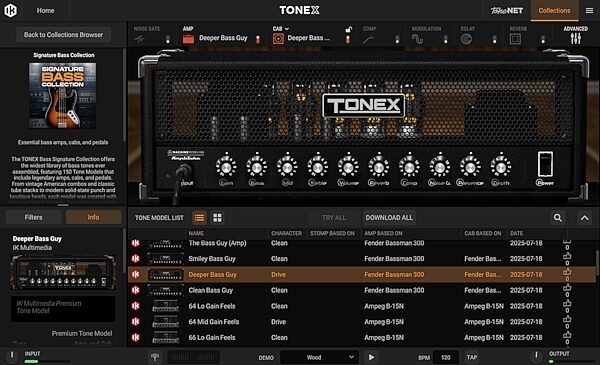Select Smiley Bass Guy tone model
Viewport: 600px width, 365px height.
[362, 259]
